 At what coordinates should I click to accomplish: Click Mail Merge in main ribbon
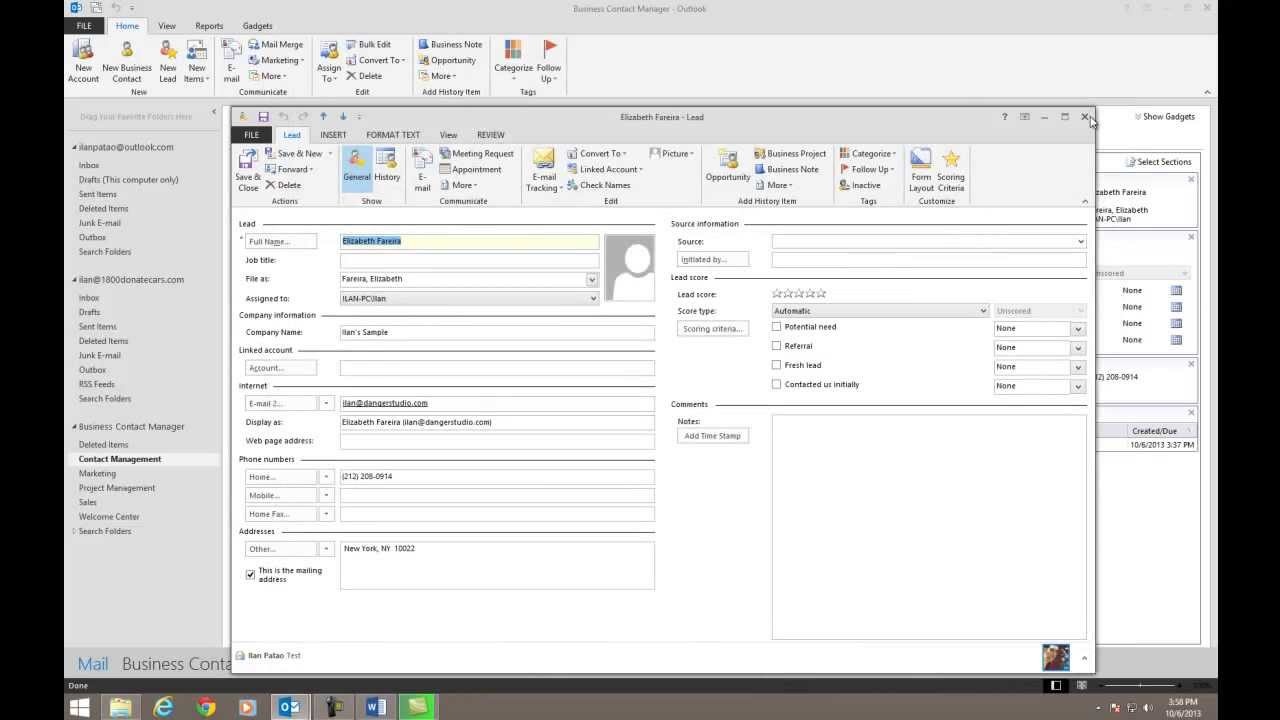(x=276, y=45)
